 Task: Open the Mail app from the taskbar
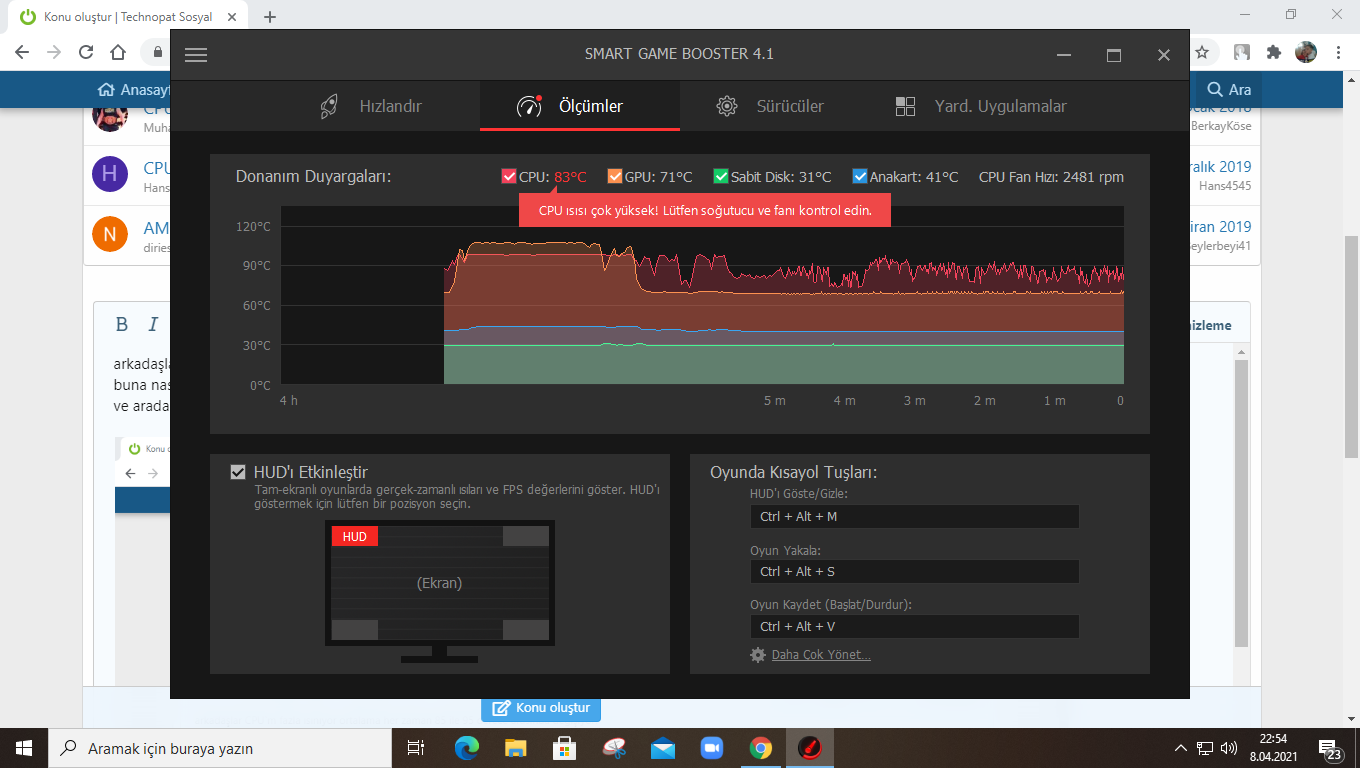tap(662, 748)
